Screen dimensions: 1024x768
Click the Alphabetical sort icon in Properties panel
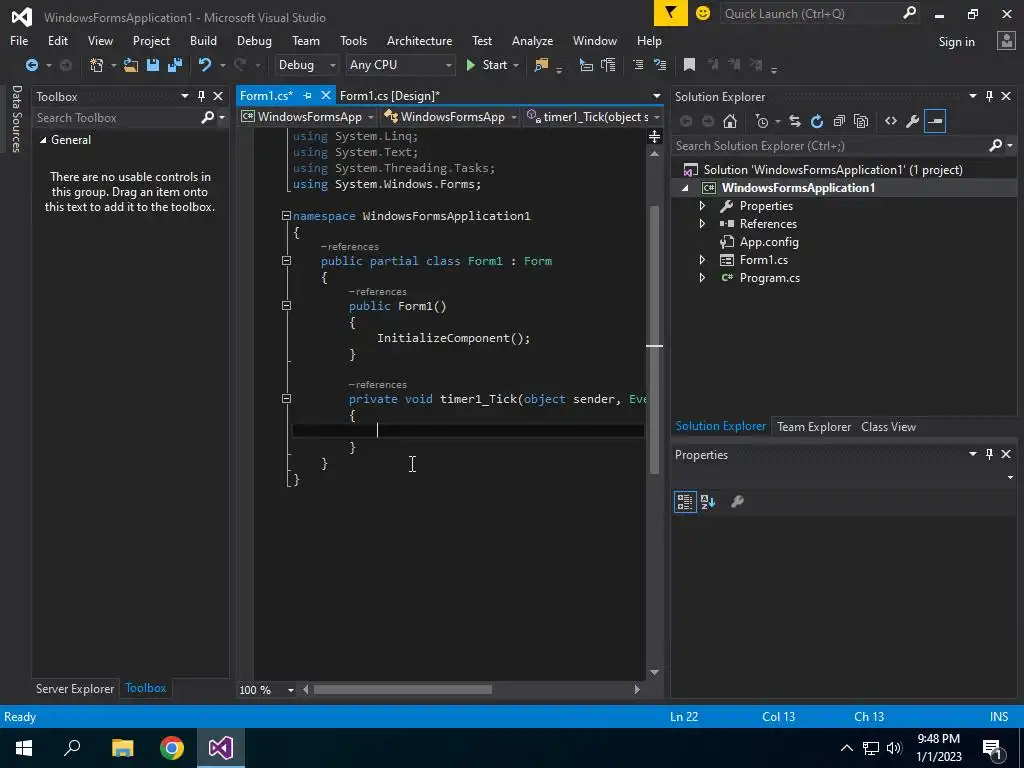[x=708, y=502]
